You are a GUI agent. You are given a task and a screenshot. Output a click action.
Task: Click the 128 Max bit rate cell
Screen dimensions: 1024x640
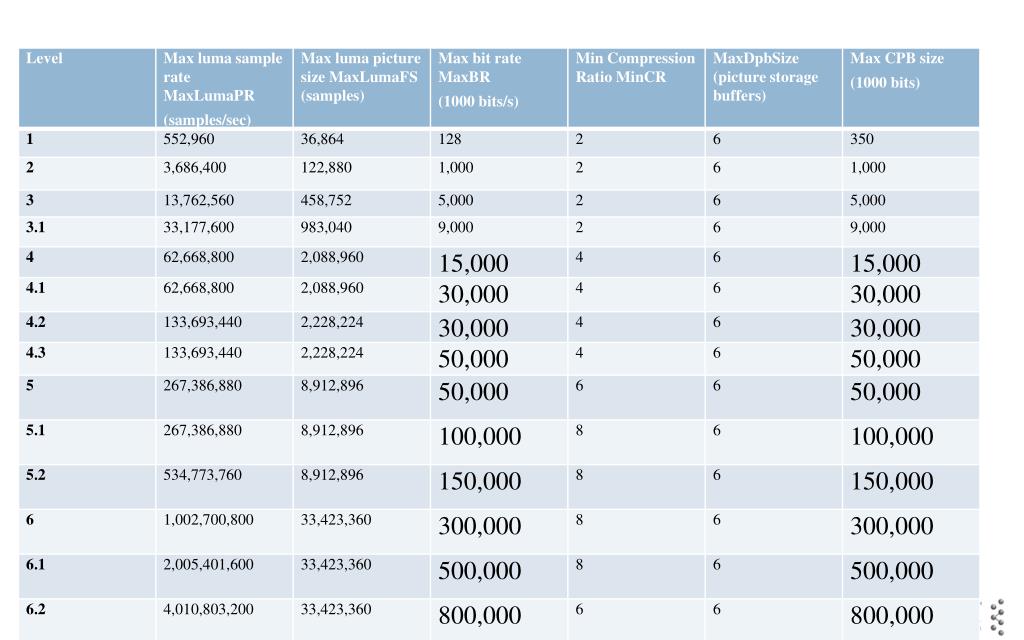tap(449, 139)
